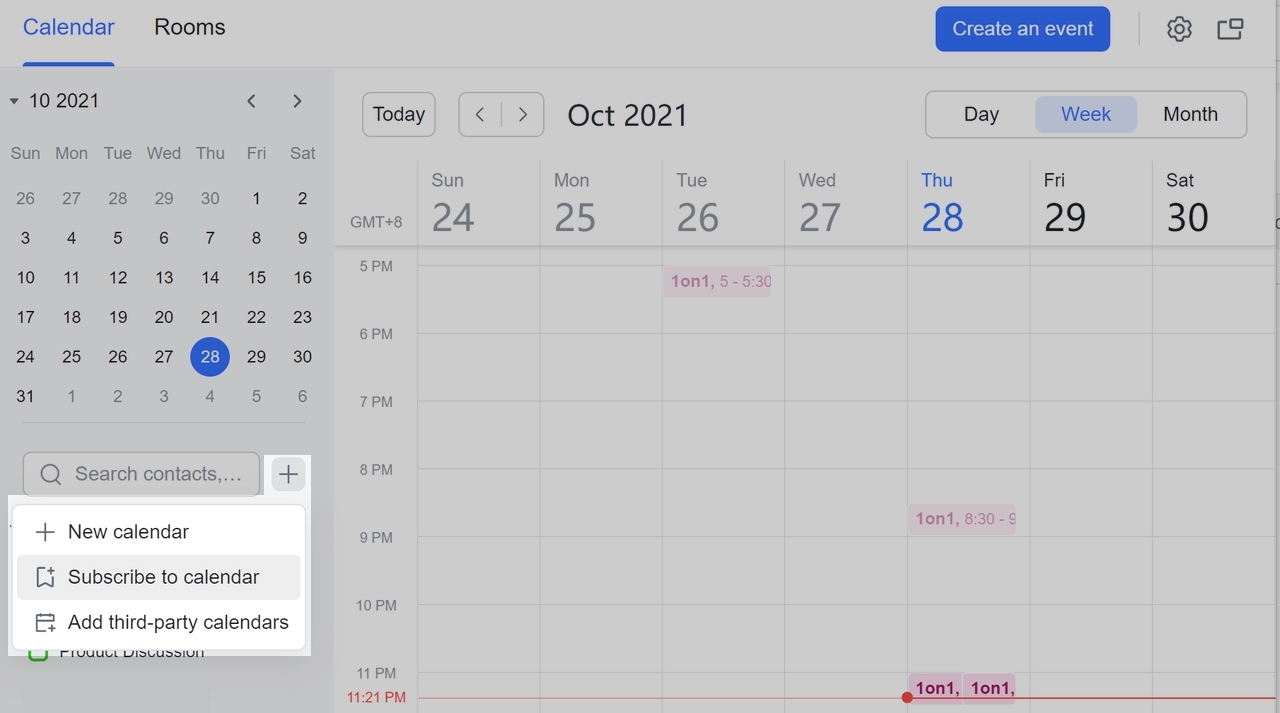
Task: Click the forward arrow next to Today
Action: [x=522, y=114]
